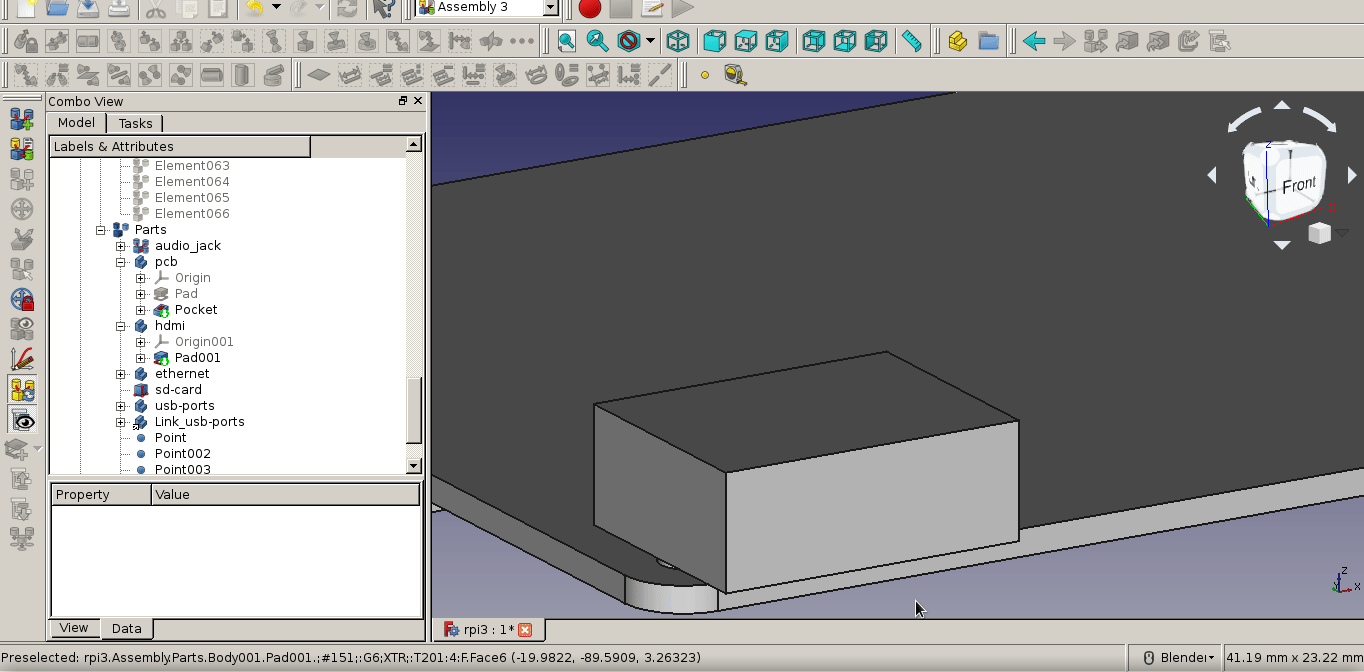The image size is (1364, 672).
Task: Switch to the Tasks tab
Action: tap(135, 123)
